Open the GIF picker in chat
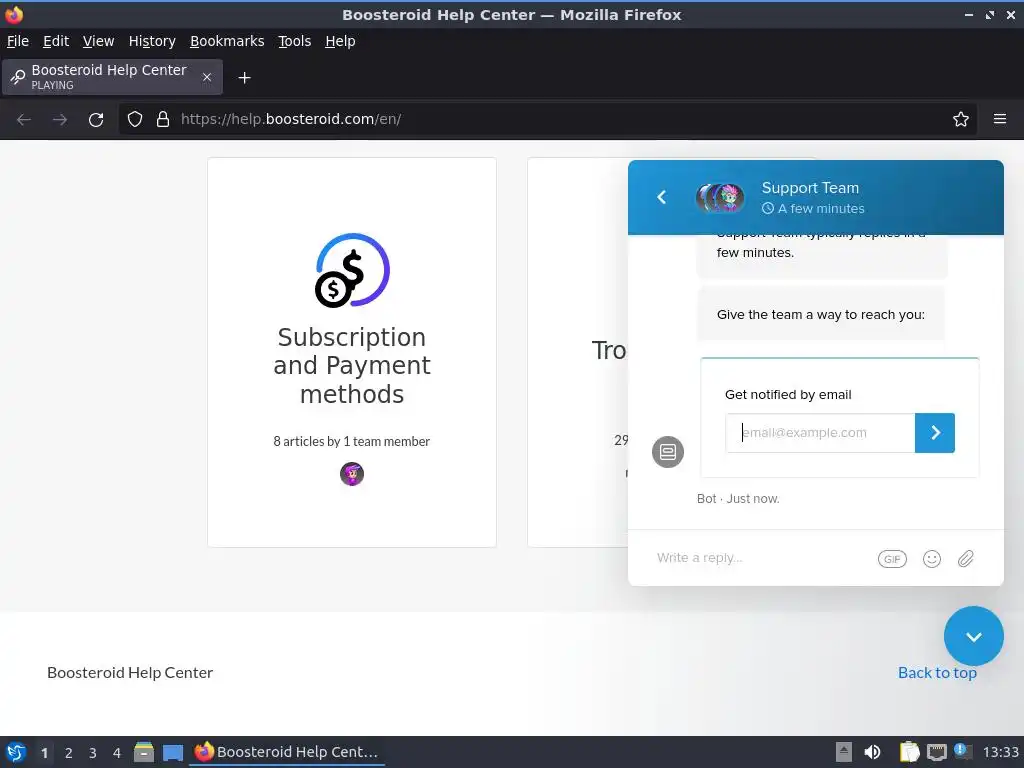Screen dimensions: 1024x768 (x=892, y=559)
